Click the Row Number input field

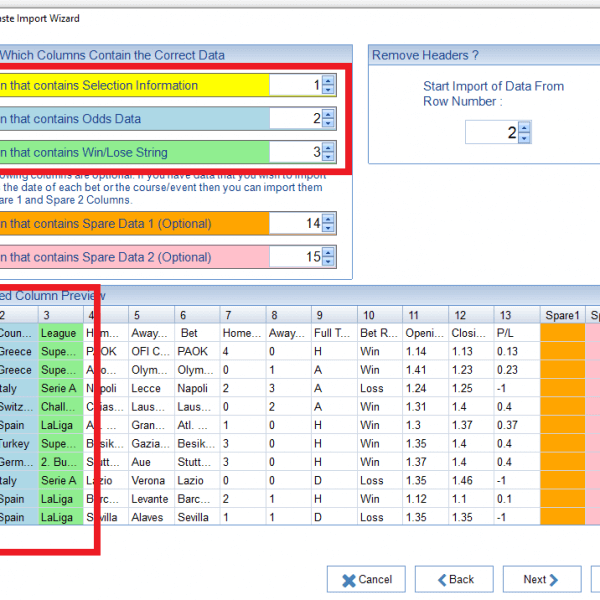(x=491, y=133)
